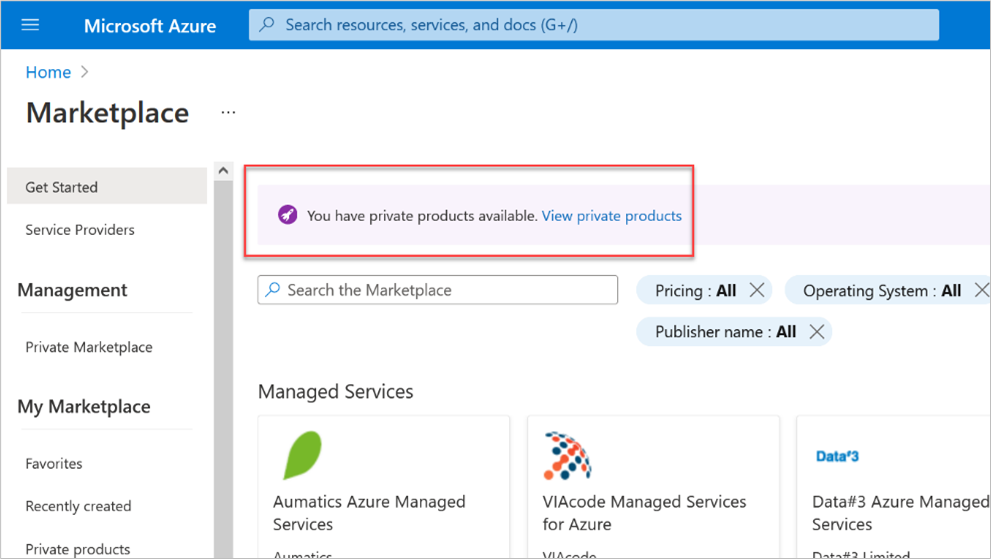The height and width of the screenshot is (559, 991).
Task: Click the sidebar scroll up arrow
Action: [223, 171]
